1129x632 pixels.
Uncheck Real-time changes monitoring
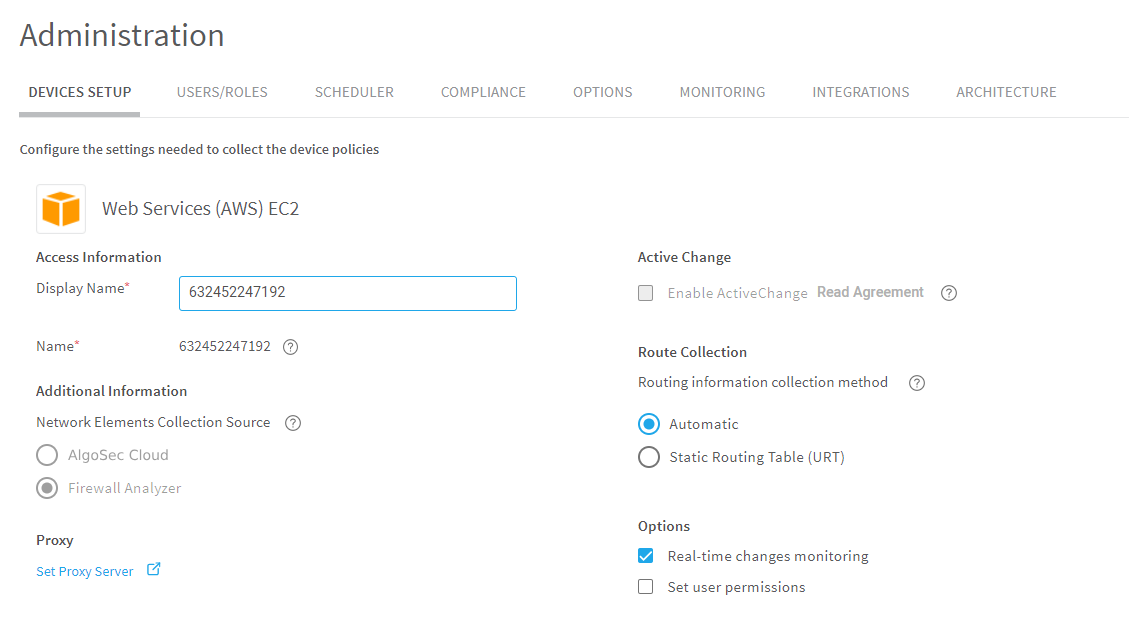point(646,556)
